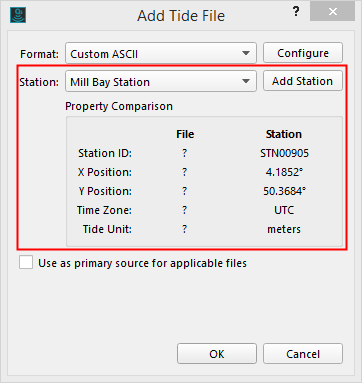
Task: Open the help question mark button
Action: pyautogui.click(x=295, y=12)
